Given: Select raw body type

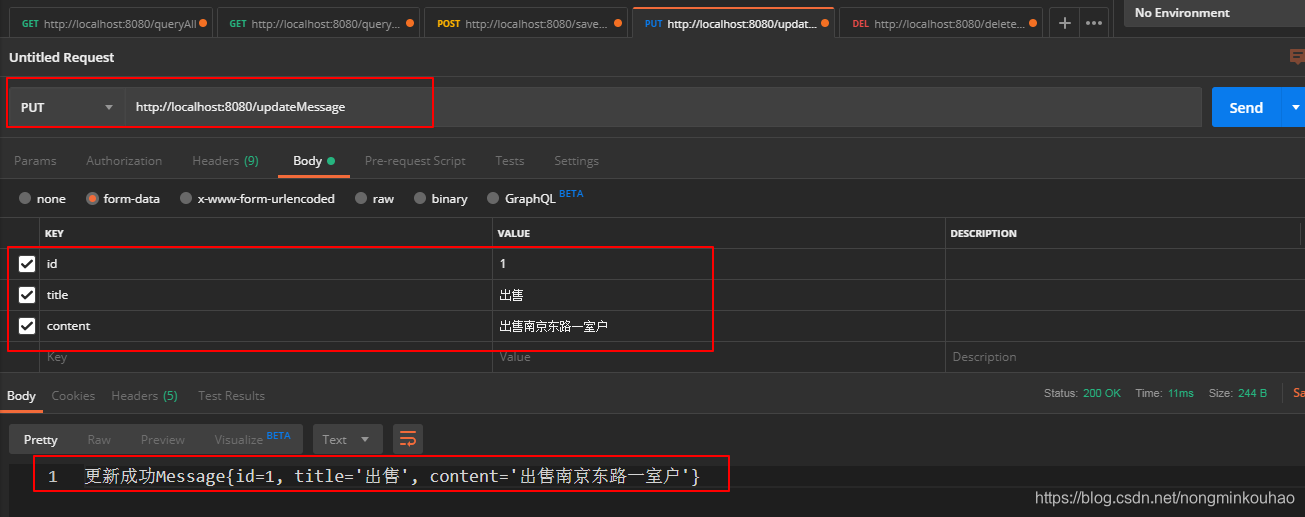Looking at the screenshot, I should [374, 199].
